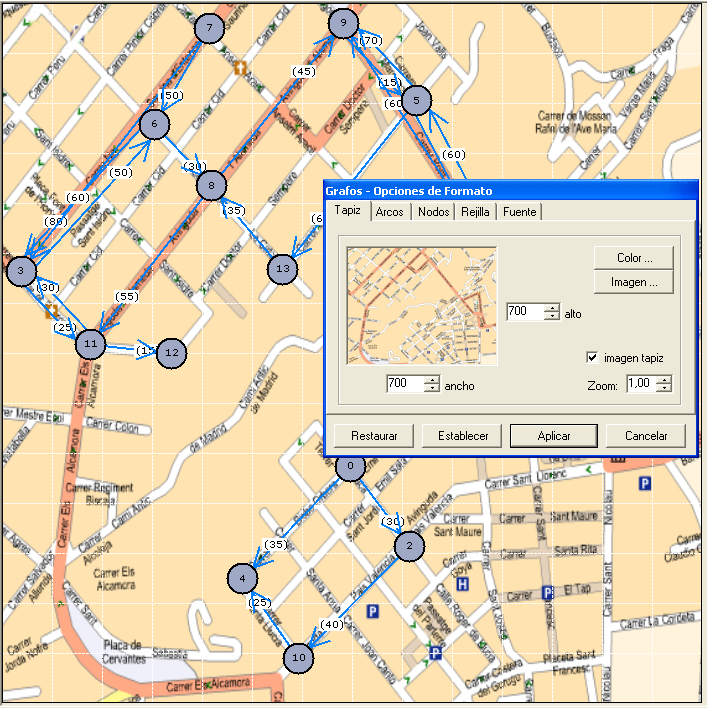707x708 pixels.
Task: Switch to the Fuente tab
Action: click(519, 212)
